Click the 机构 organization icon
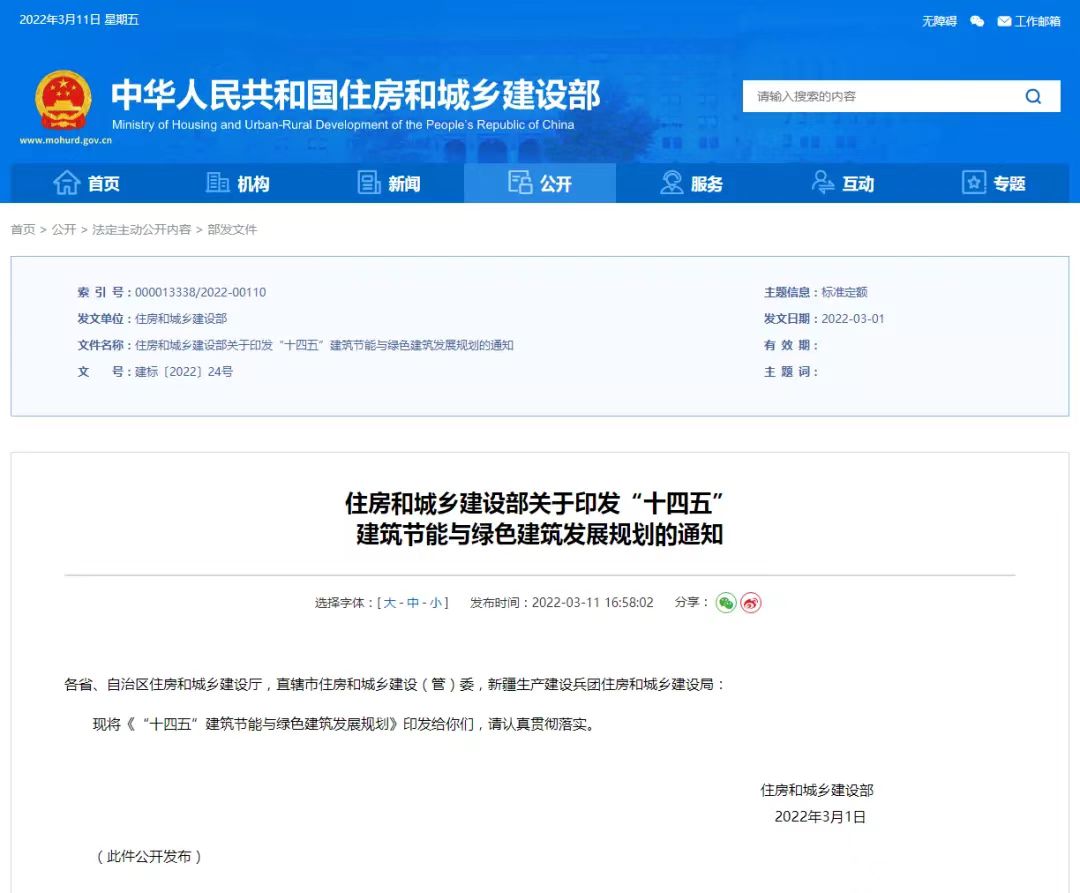1080x893 pixels. click(x=218, y=183)
